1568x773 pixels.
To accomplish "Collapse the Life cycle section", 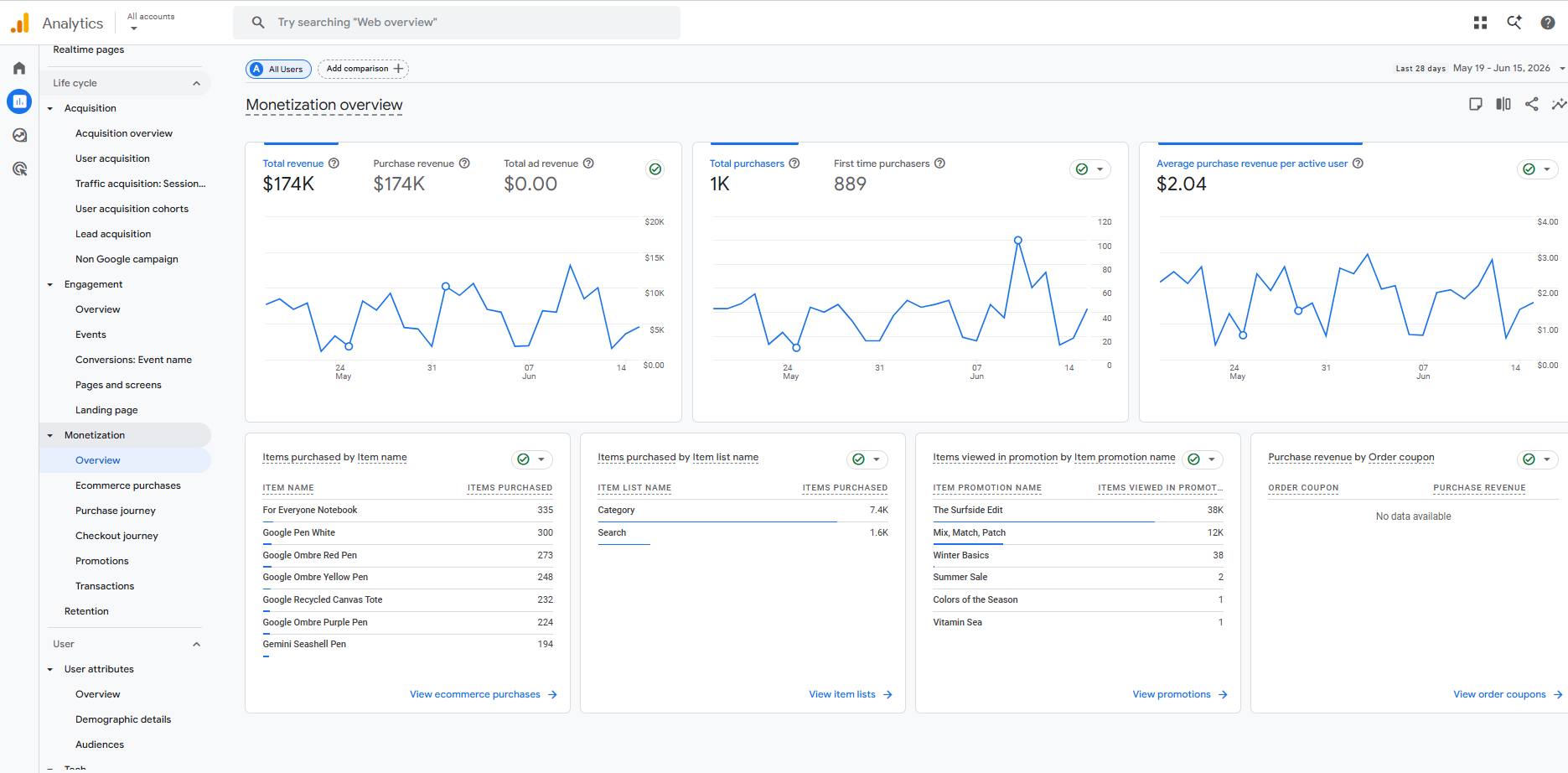I will (196, 83).
